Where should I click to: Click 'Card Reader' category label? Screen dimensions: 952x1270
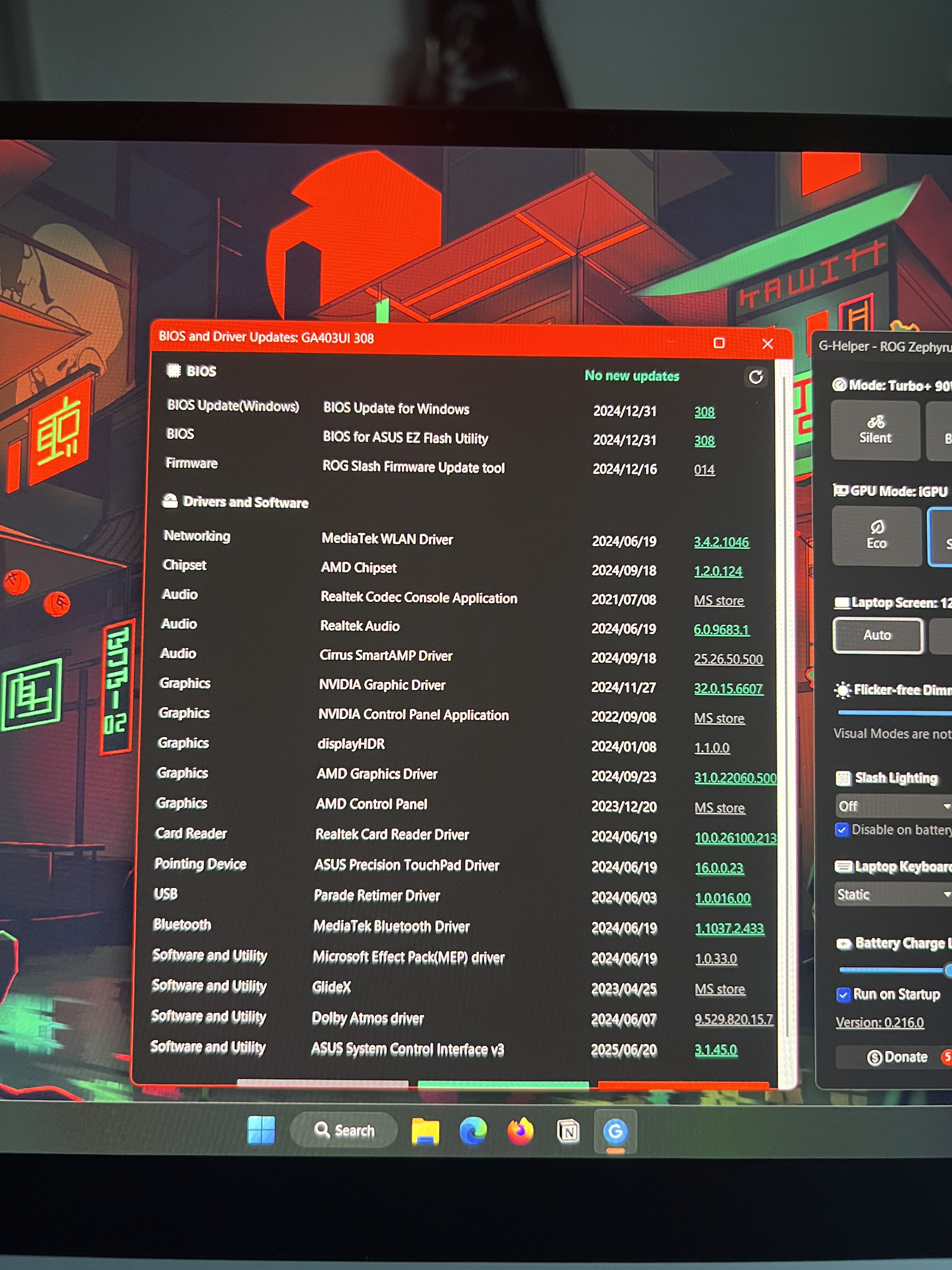click(190, 834)
